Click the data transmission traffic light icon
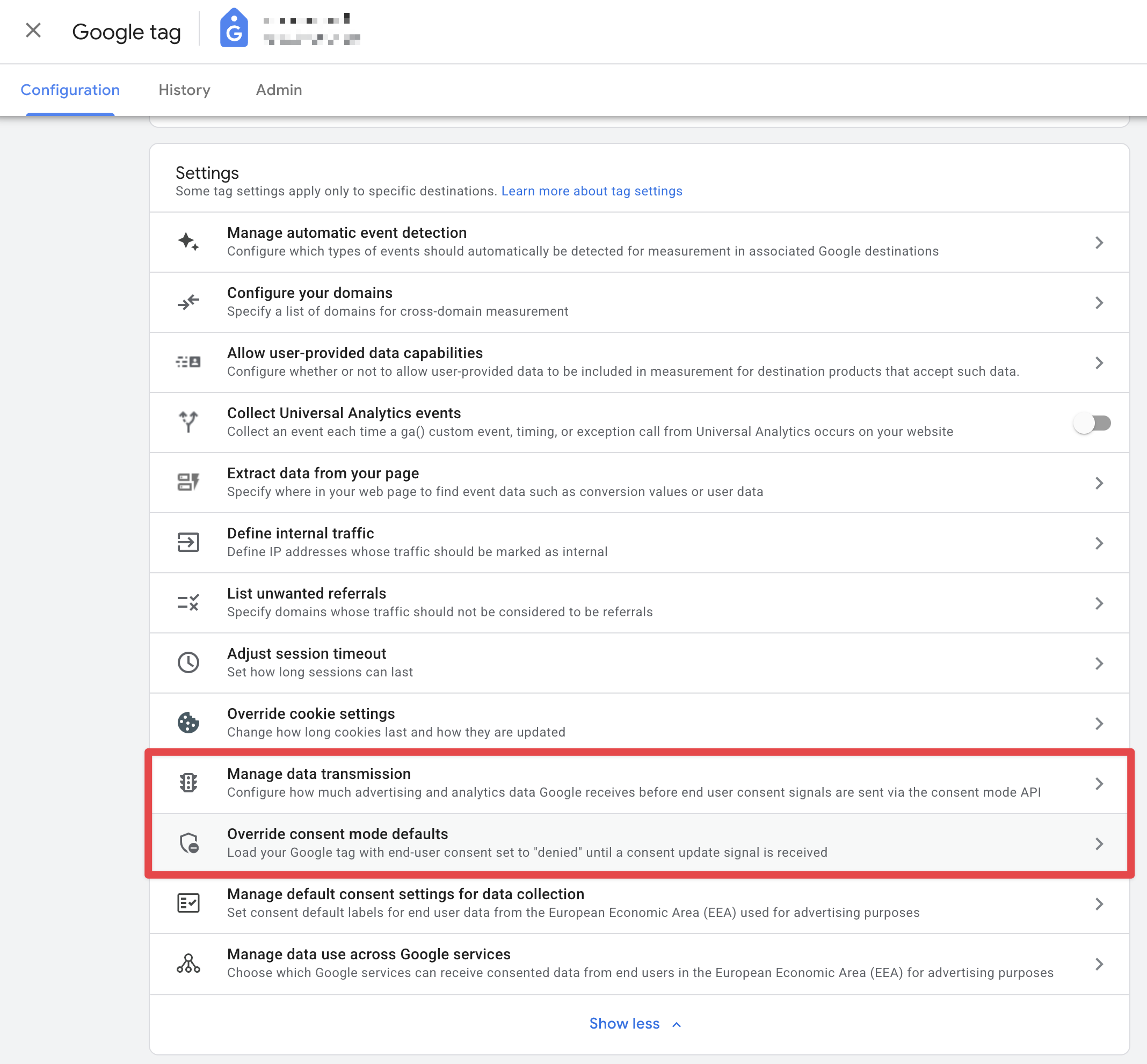The height and width of the screenshot is (1064, 1147). click(188, 783)
